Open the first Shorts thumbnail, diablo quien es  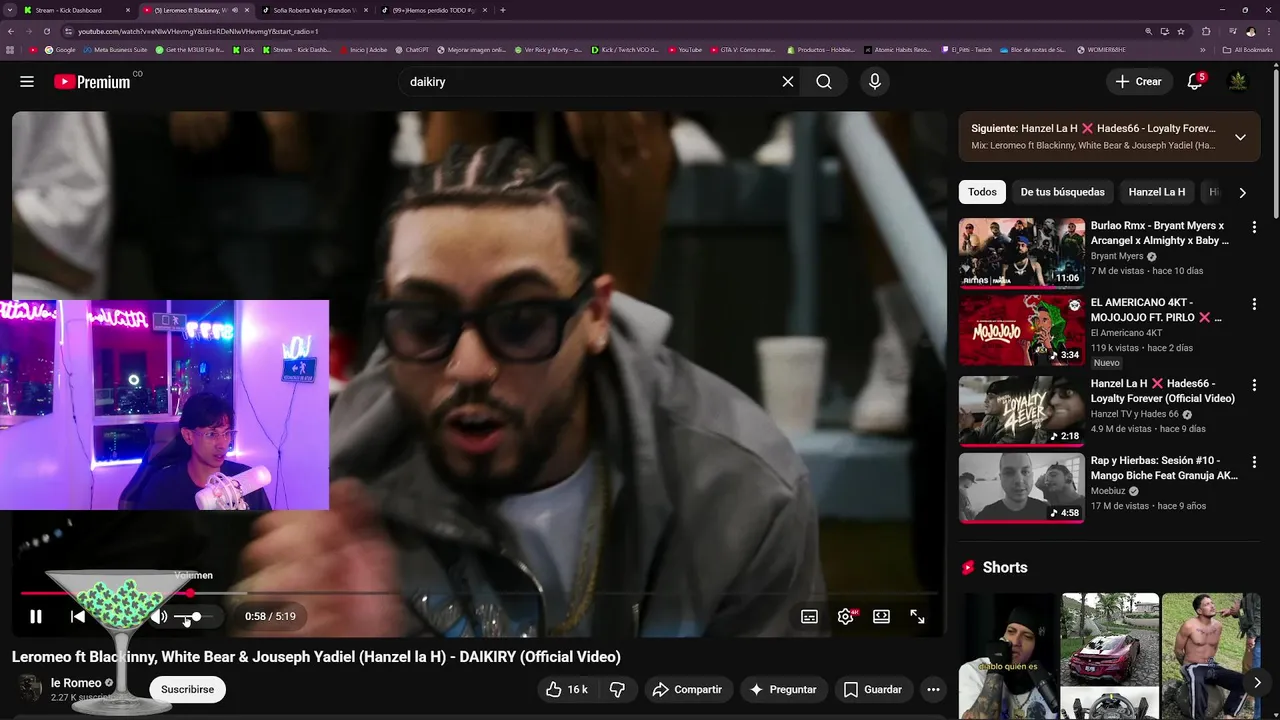click(1007, 656)
